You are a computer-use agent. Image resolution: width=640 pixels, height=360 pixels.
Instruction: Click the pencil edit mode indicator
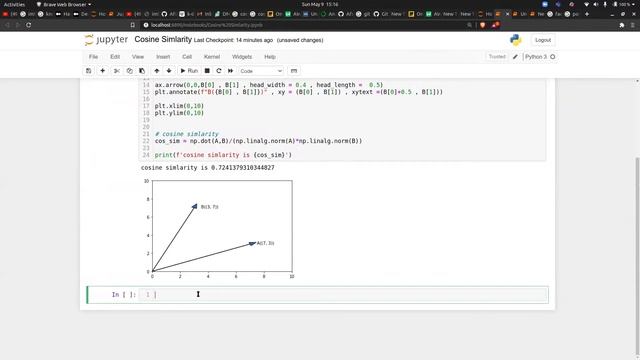(x=515, y=57)
